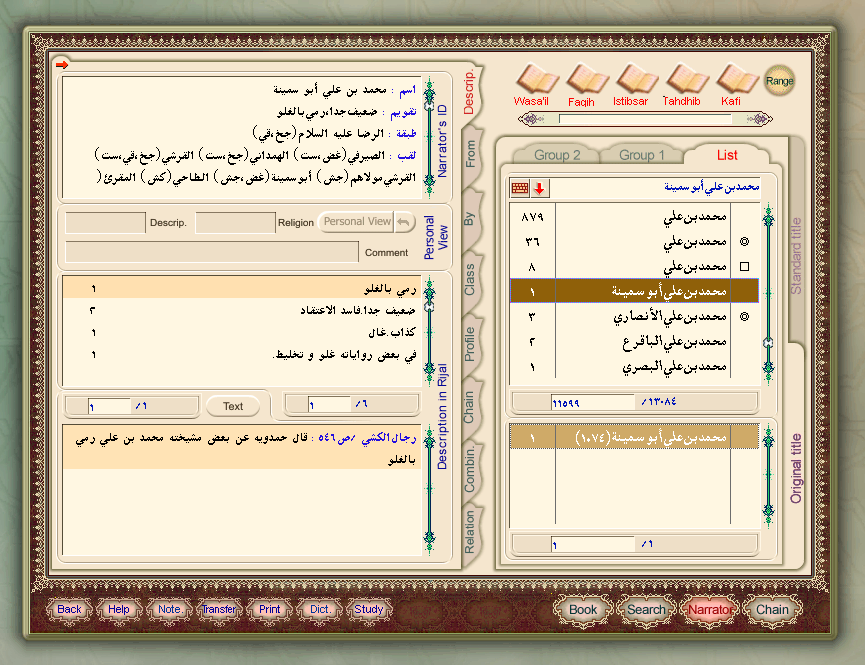Click the Descrip. input field
The image size is (865, 665).
tap(105, 222)
